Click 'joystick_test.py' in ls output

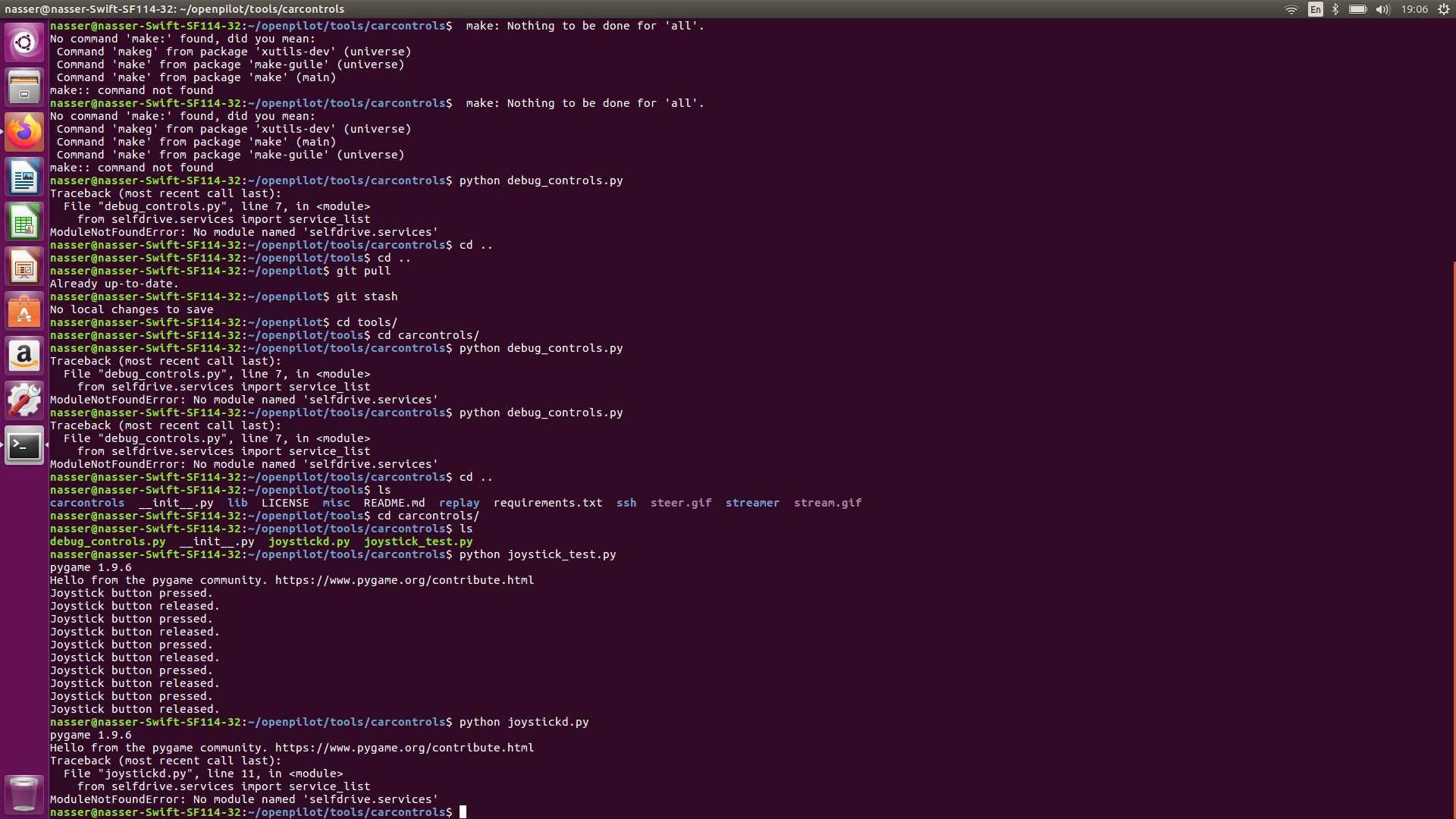(418, 541)
